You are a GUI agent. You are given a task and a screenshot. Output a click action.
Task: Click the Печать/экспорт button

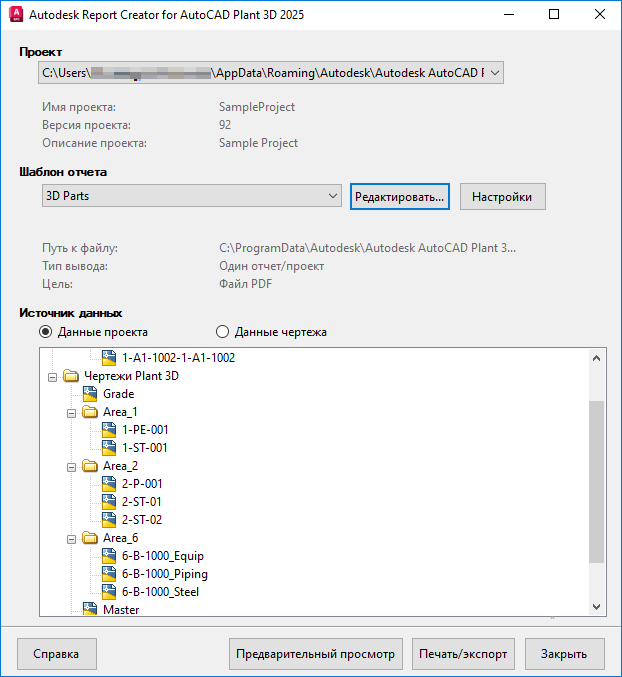click(463, 654)
